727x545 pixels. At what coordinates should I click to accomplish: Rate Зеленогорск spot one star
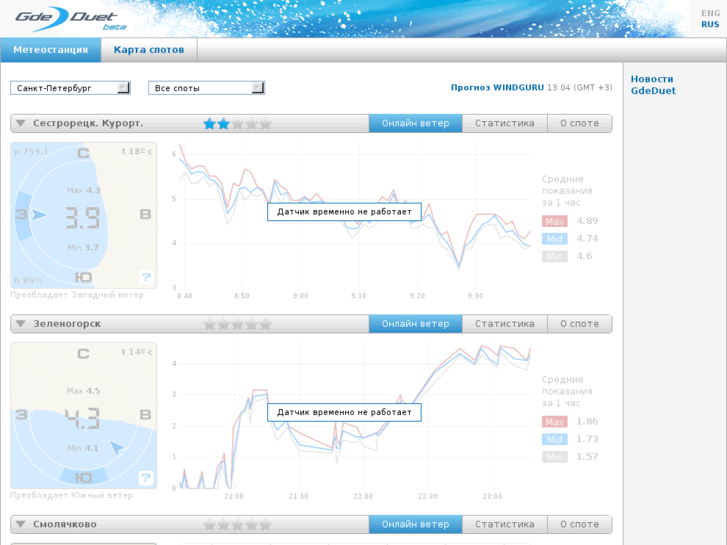tap(210, 324)
